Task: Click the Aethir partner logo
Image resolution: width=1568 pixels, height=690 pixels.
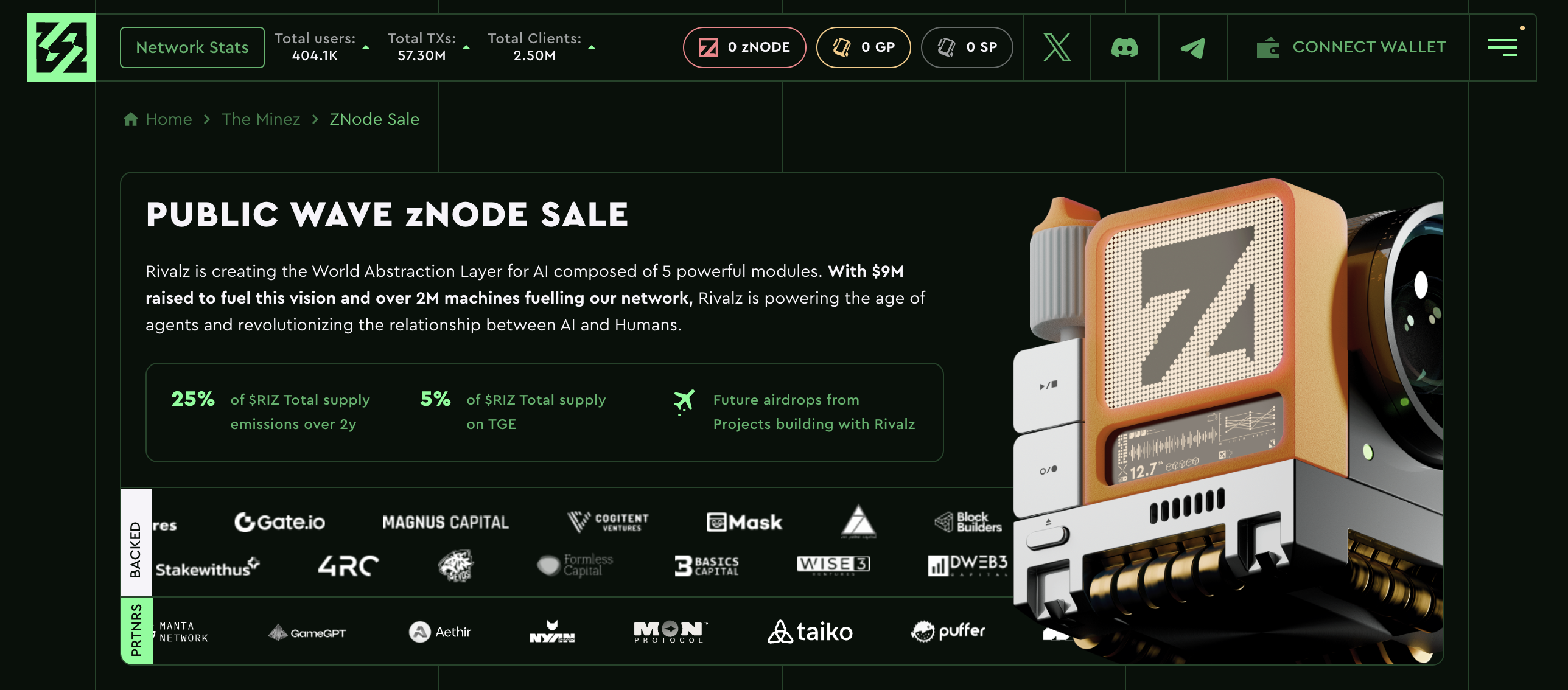Action: 440,632
